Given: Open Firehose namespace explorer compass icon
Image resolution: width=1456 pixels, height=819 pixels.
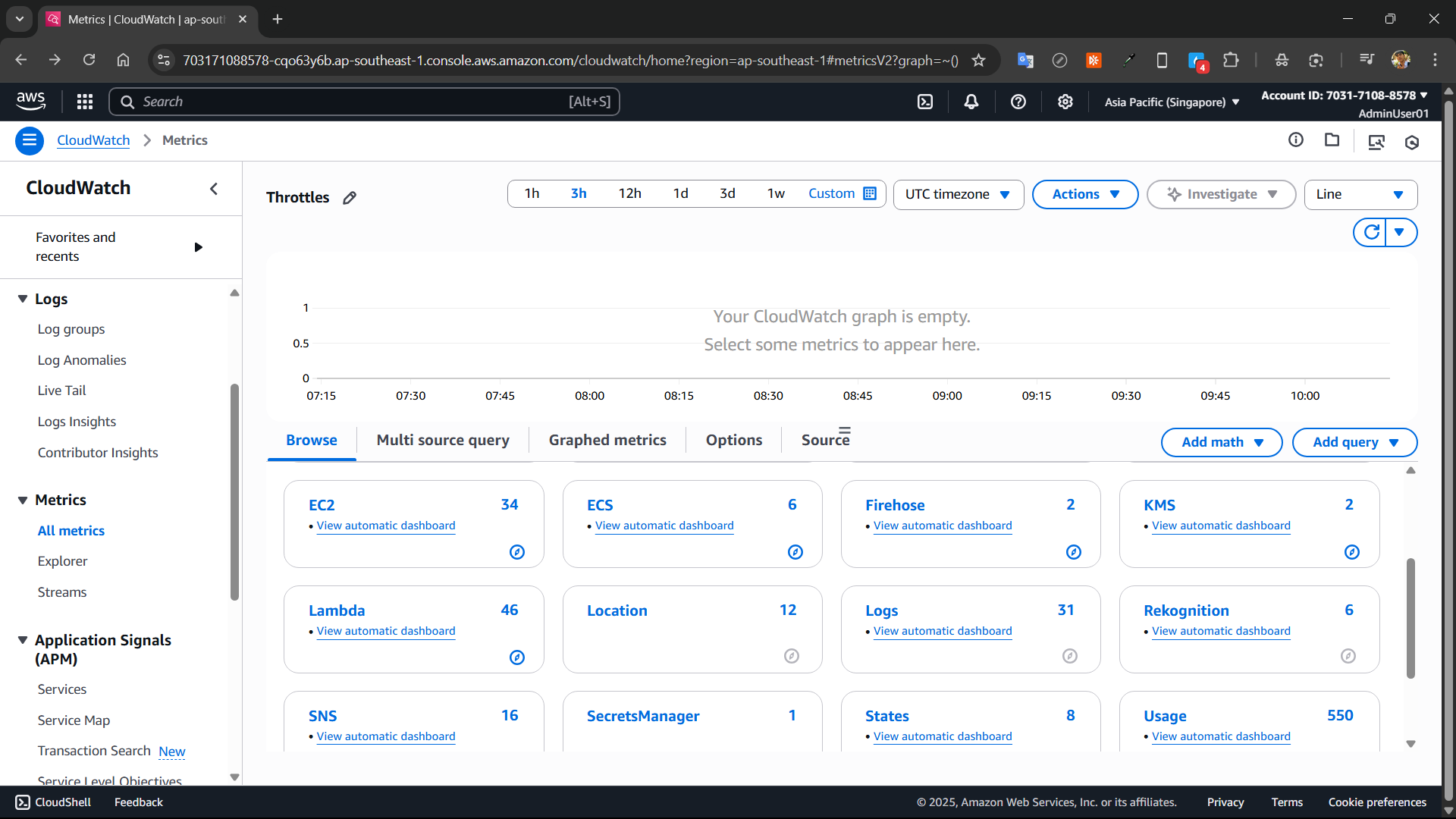Looking at the screenshot, I should (1074, 552).
